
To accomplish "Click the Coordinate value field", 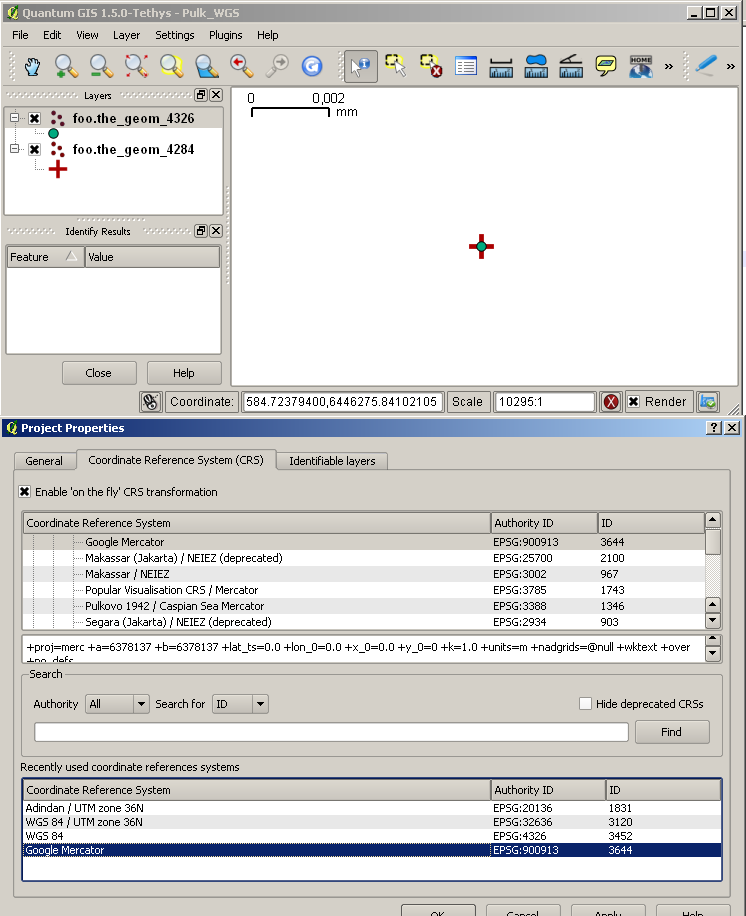I will tap(342, 402).
